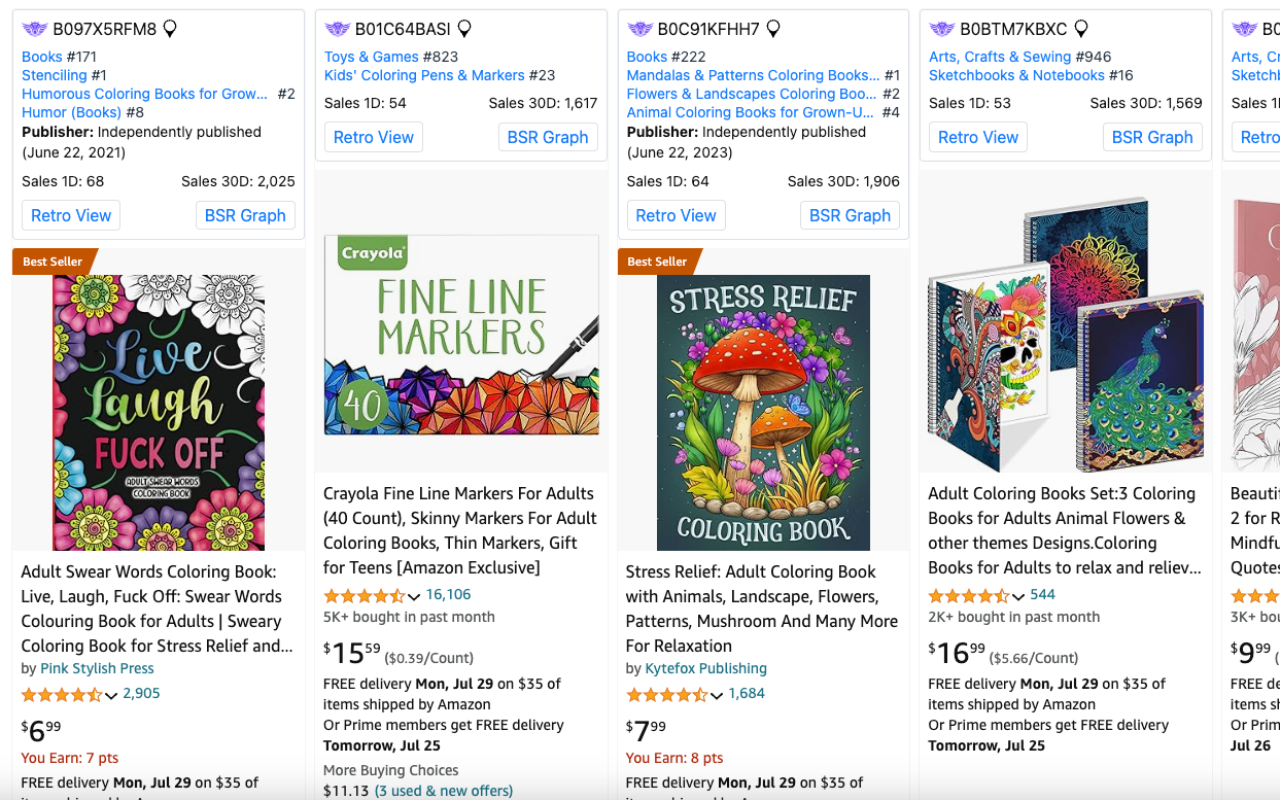Click the lightbulb icon next to B097X5RFM8
This screenshot has width=1280, height=800.
(x=170, y=29)
